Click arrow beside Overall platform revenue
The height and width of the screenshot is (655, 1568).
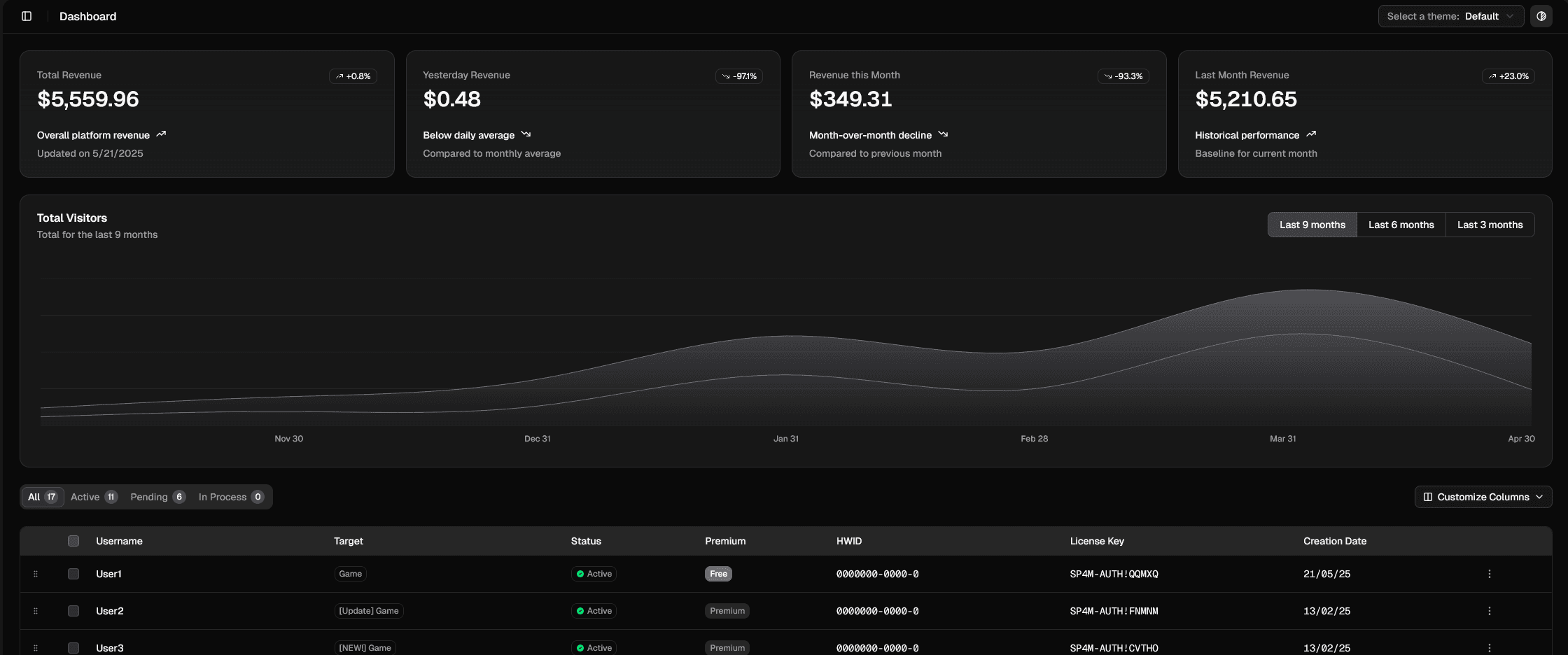161,134
